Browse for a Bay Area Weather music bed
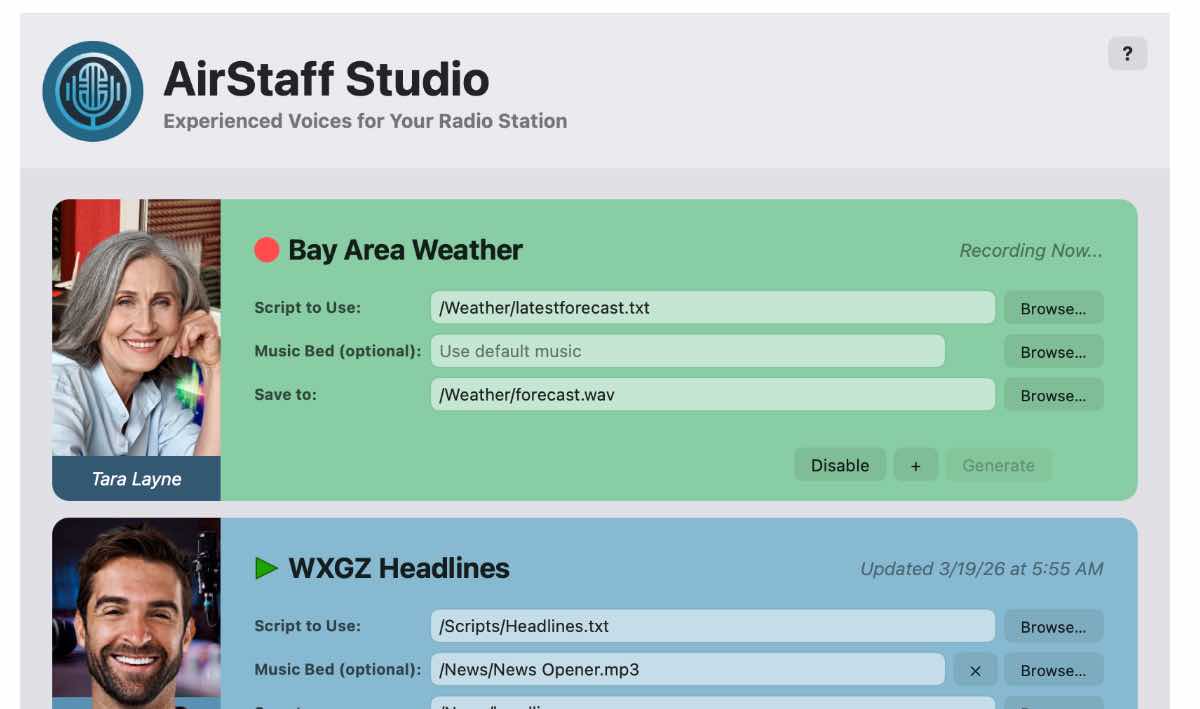This screenshot has width=1200, height=709. [1053, 351]
